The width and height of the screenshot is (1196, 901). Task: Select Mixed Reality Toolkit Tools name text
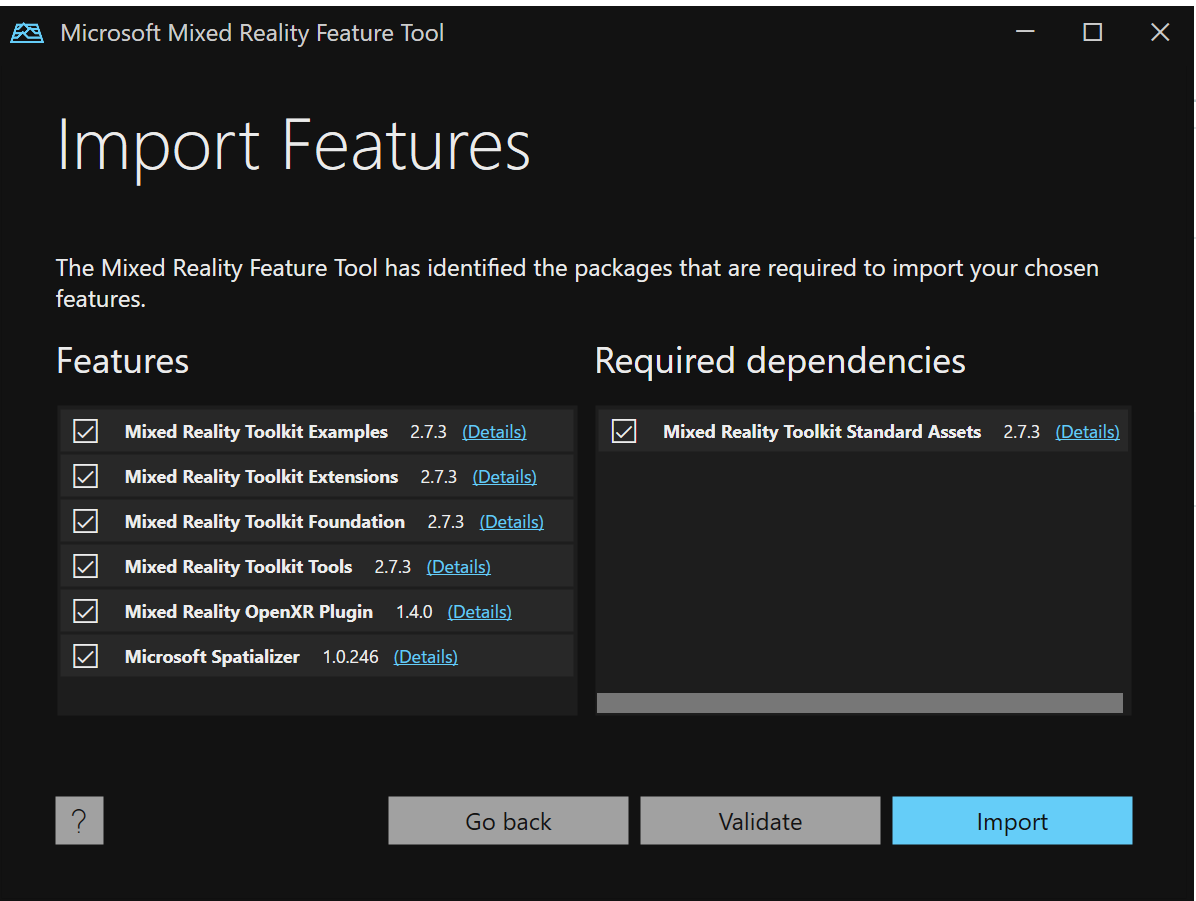(239, 567)
